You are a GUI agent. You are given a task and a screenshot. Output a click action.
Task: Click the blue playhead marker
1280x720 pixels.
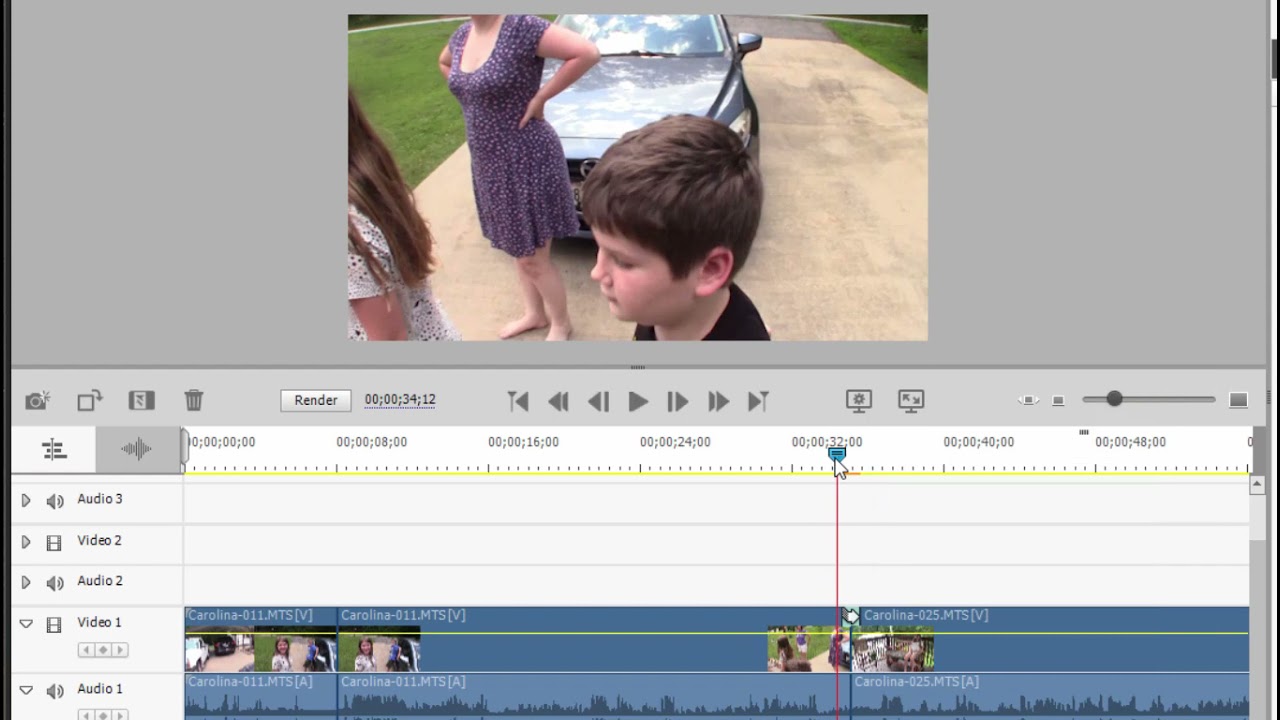click(837, 454)
